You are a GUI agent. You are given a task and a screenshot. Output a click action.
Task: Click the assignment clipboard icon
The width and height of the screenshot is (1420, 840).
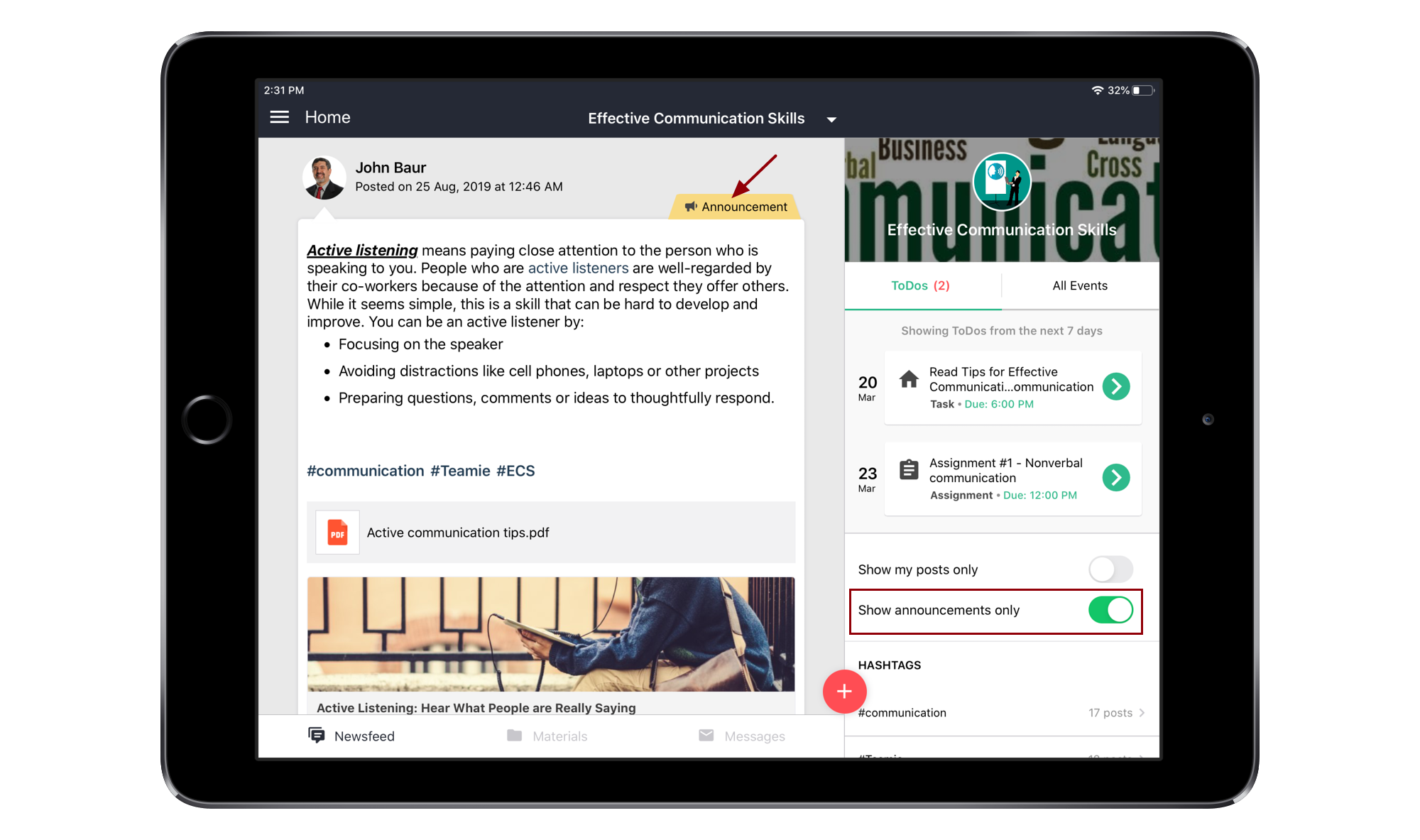(909, 470)
